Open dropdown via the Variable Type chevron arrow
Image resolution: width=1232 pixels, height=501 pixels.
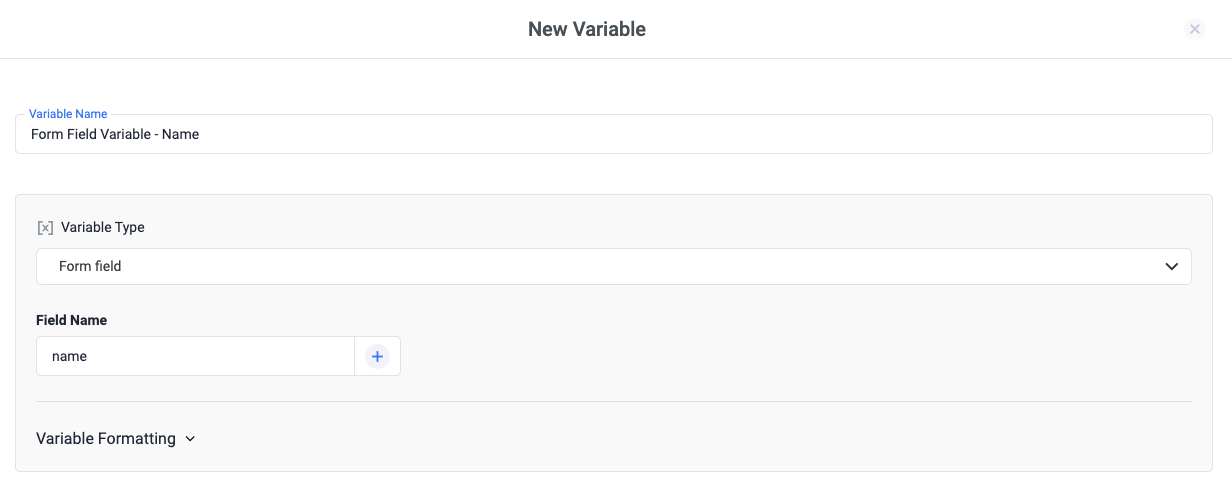pos(1172,266)
